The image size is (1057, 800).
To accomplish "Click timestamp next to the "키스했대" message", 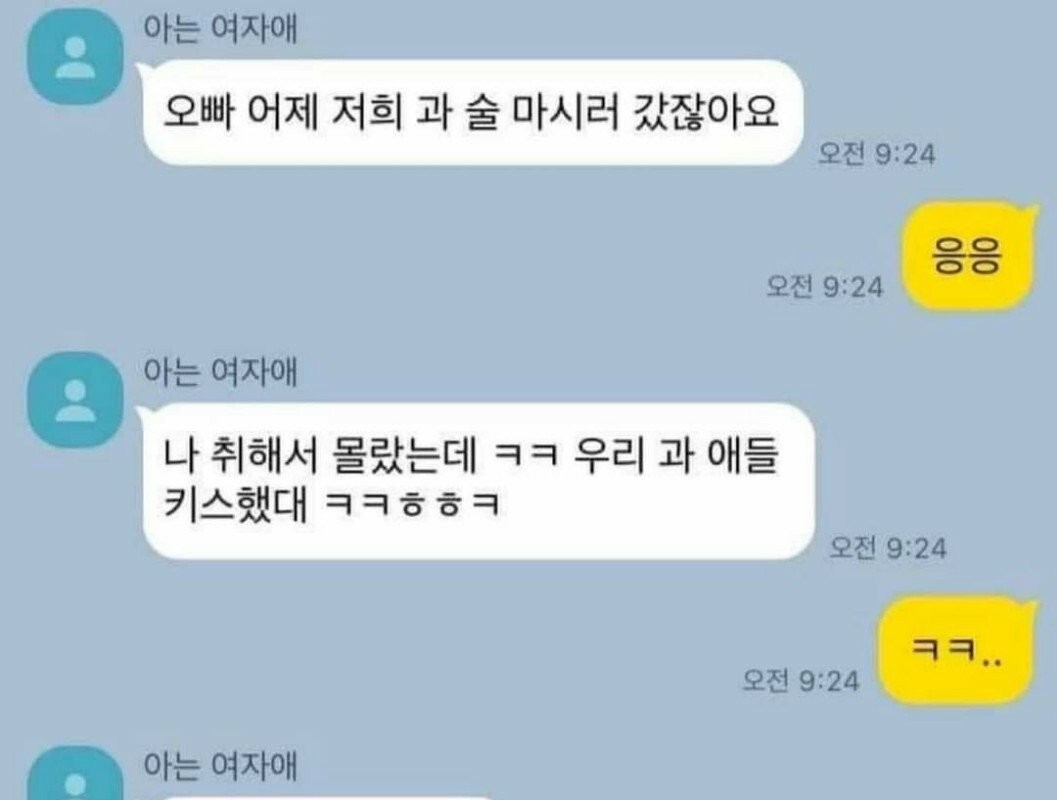I will (888, 547).
